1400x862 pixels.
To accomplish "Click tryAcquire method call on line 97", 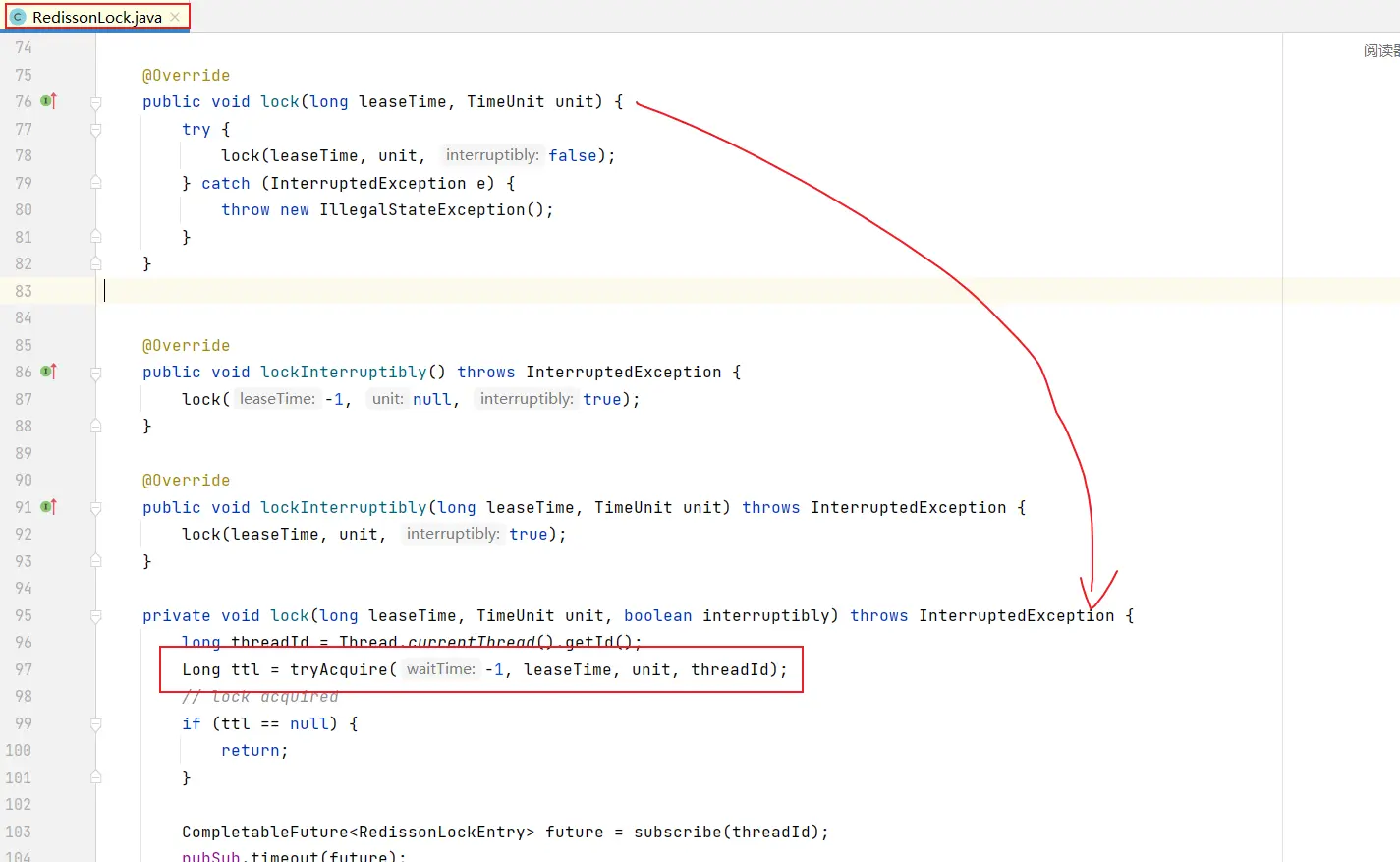I will point(339,669).
